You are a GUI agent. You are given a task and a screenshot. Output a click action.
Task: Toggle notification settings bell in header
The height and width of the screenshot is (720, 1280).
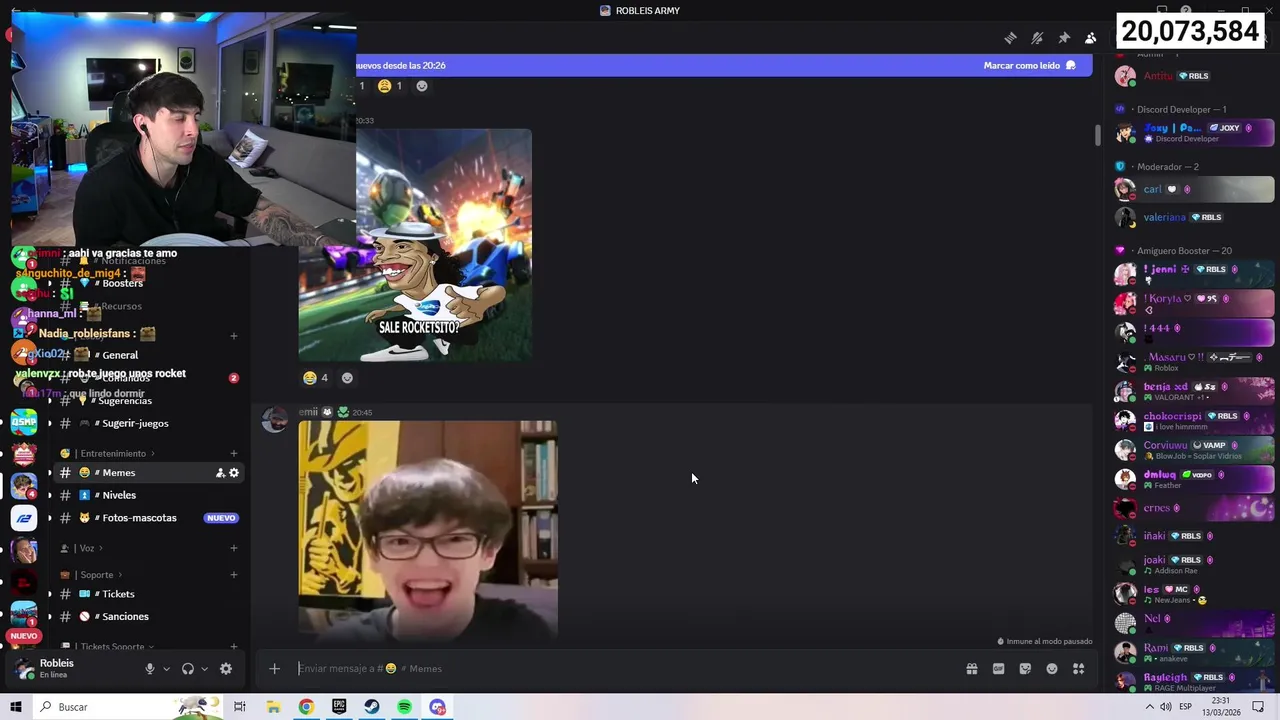(x=1037, y=38)
